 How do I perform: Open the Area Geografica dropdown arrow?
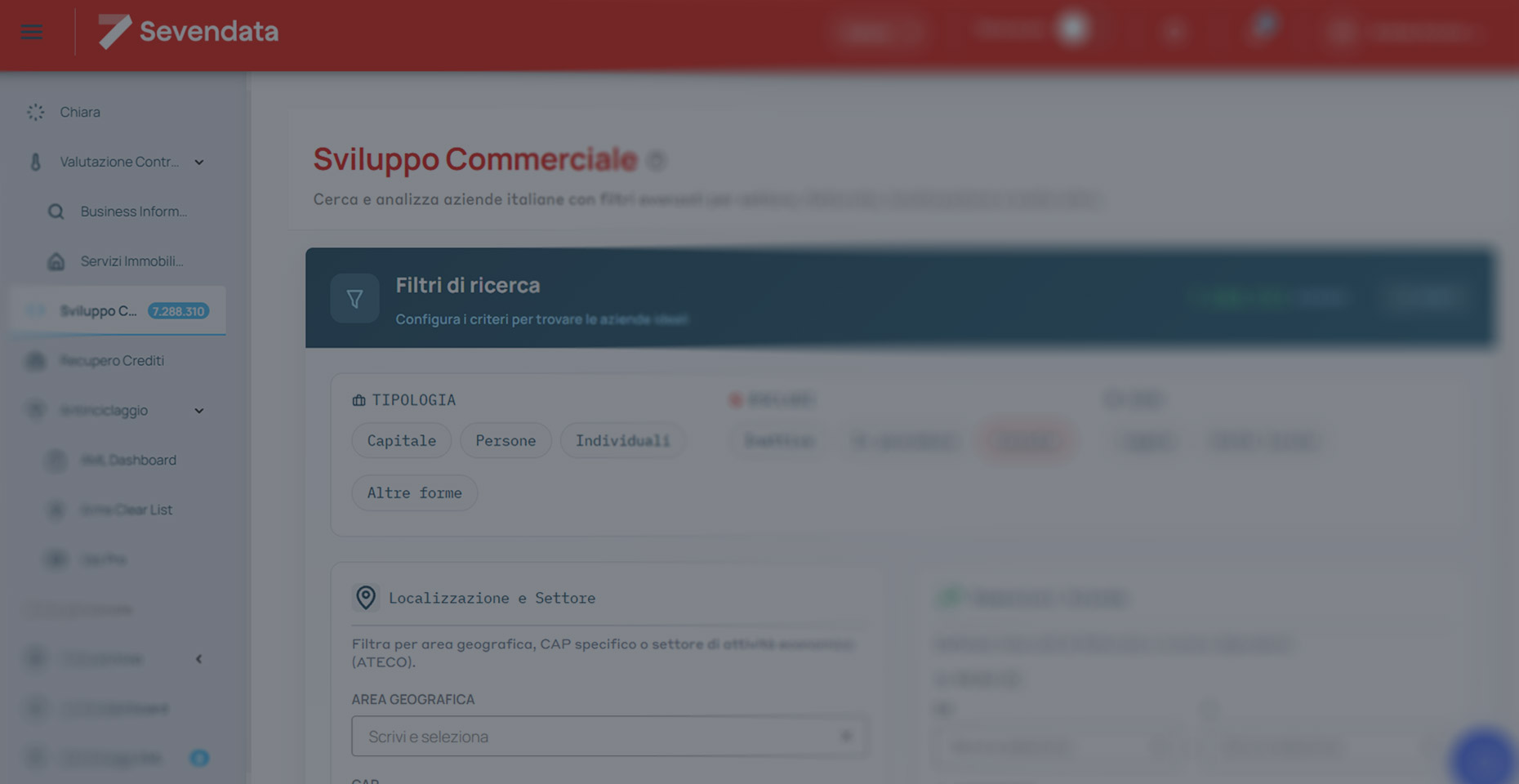click(846, 737)
